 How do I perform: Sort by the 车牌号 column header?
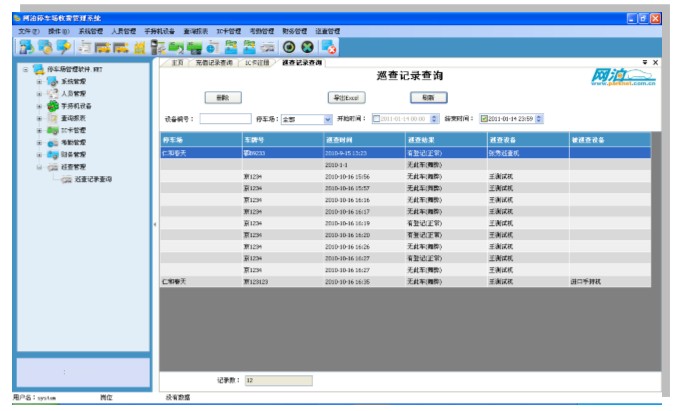click(x=283, y=140)
